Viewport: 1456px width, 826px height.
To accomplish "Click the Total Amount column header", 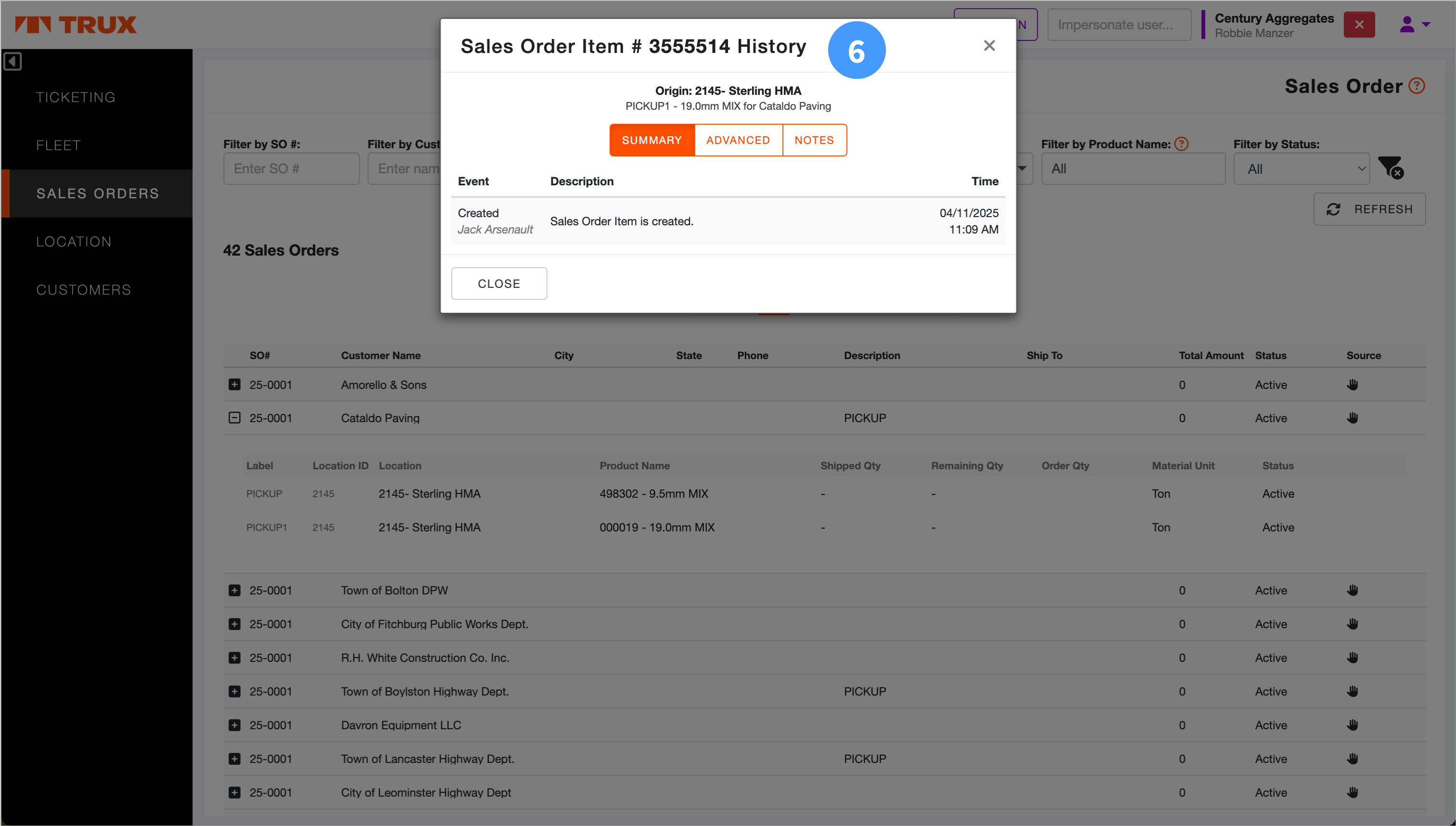I will [x=1211, y=356].
